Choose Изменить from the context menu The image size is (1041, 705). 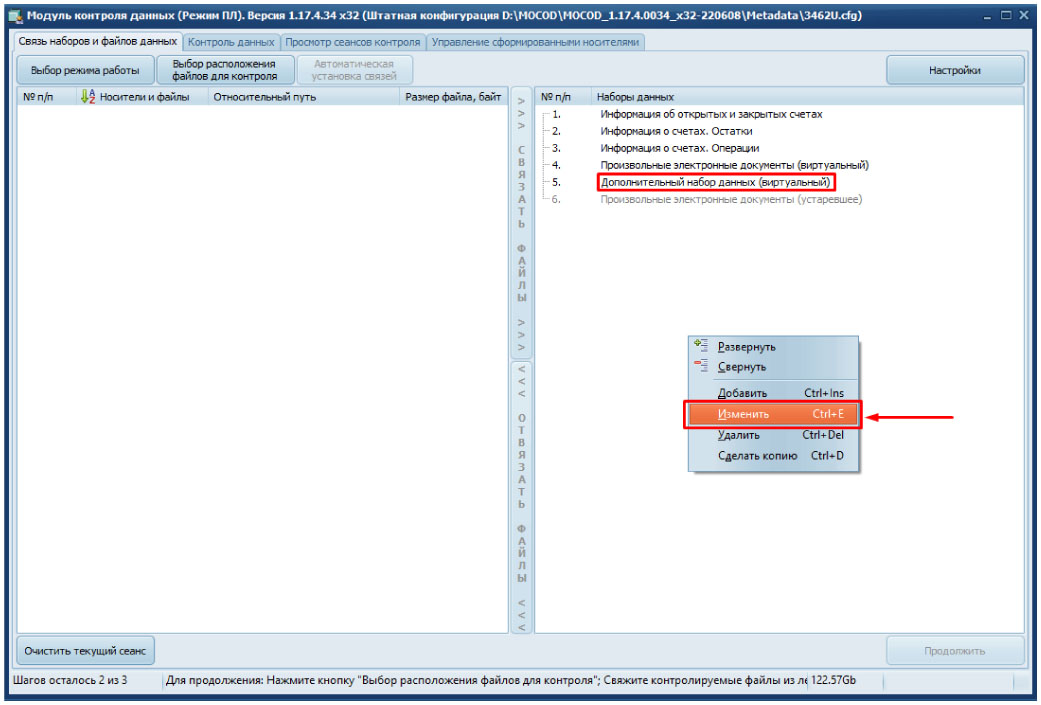[x=771, y=414]
